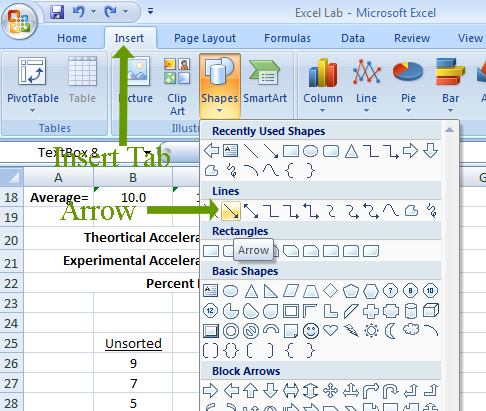Choose the Curve line shape in Lines
Image resolution: width=486 pixels, height=411 pixels.
[391, 211]
